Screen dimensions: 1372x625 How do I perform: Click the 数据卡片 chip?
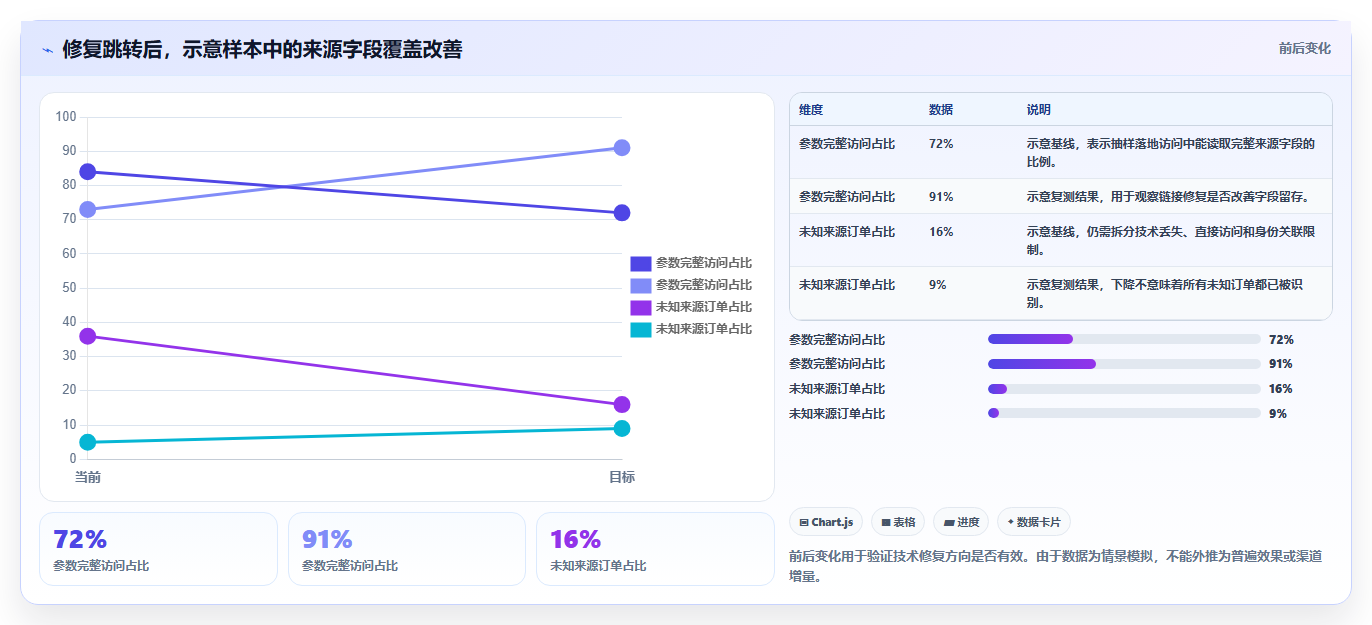pos(1034,522)
